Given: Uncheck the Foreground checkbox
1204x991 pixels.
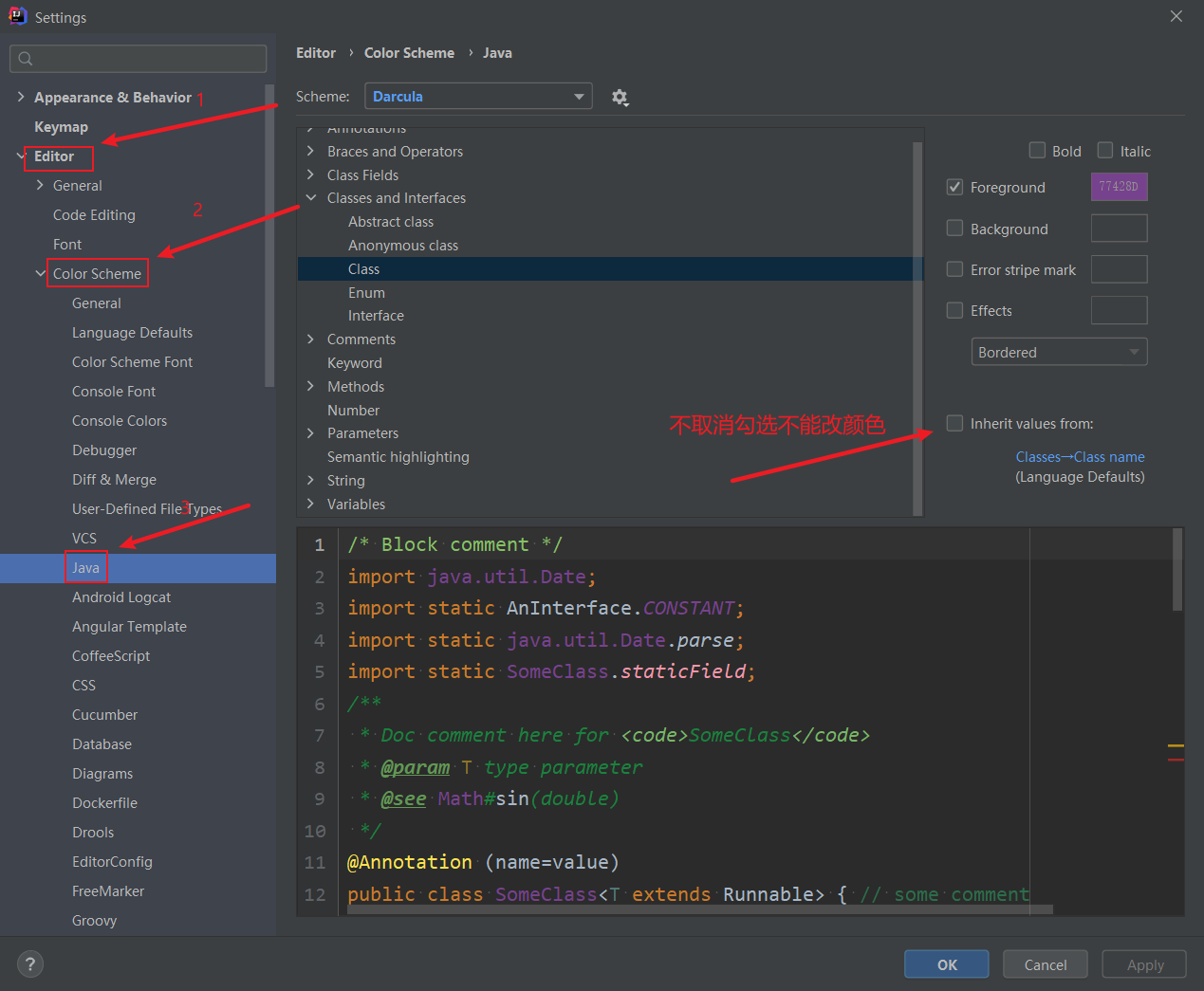Looking at the screenshot, I should tap(955, 187).
